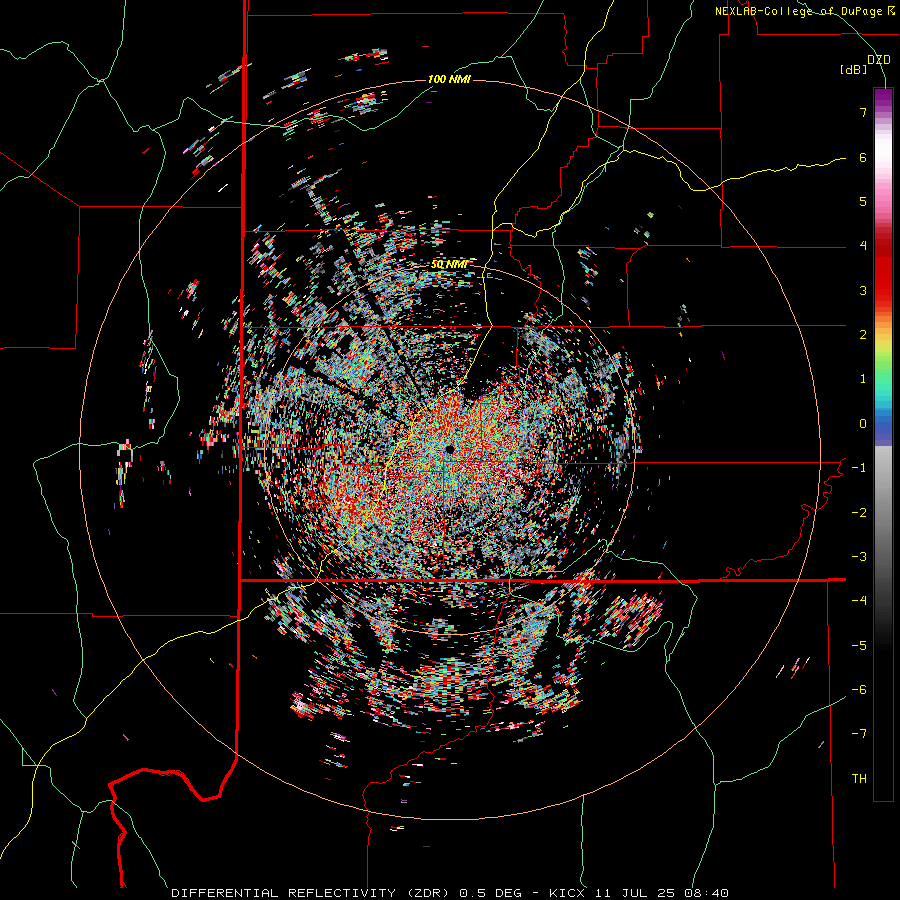Click the 11 JUL 25 date text

pyautogui.click(x=635, y=893)
